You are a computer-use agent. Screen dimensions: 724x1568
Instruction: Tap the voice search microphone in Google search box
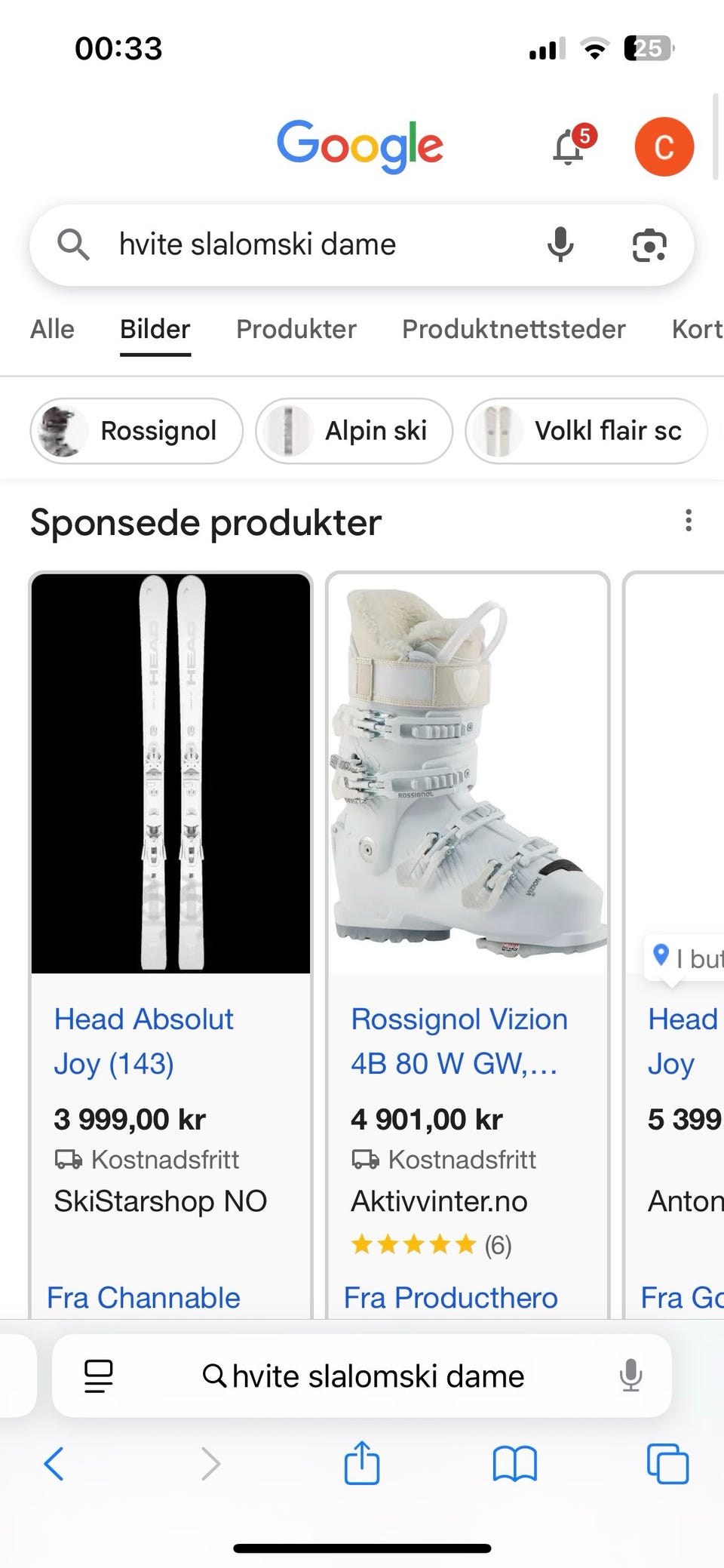560,245
